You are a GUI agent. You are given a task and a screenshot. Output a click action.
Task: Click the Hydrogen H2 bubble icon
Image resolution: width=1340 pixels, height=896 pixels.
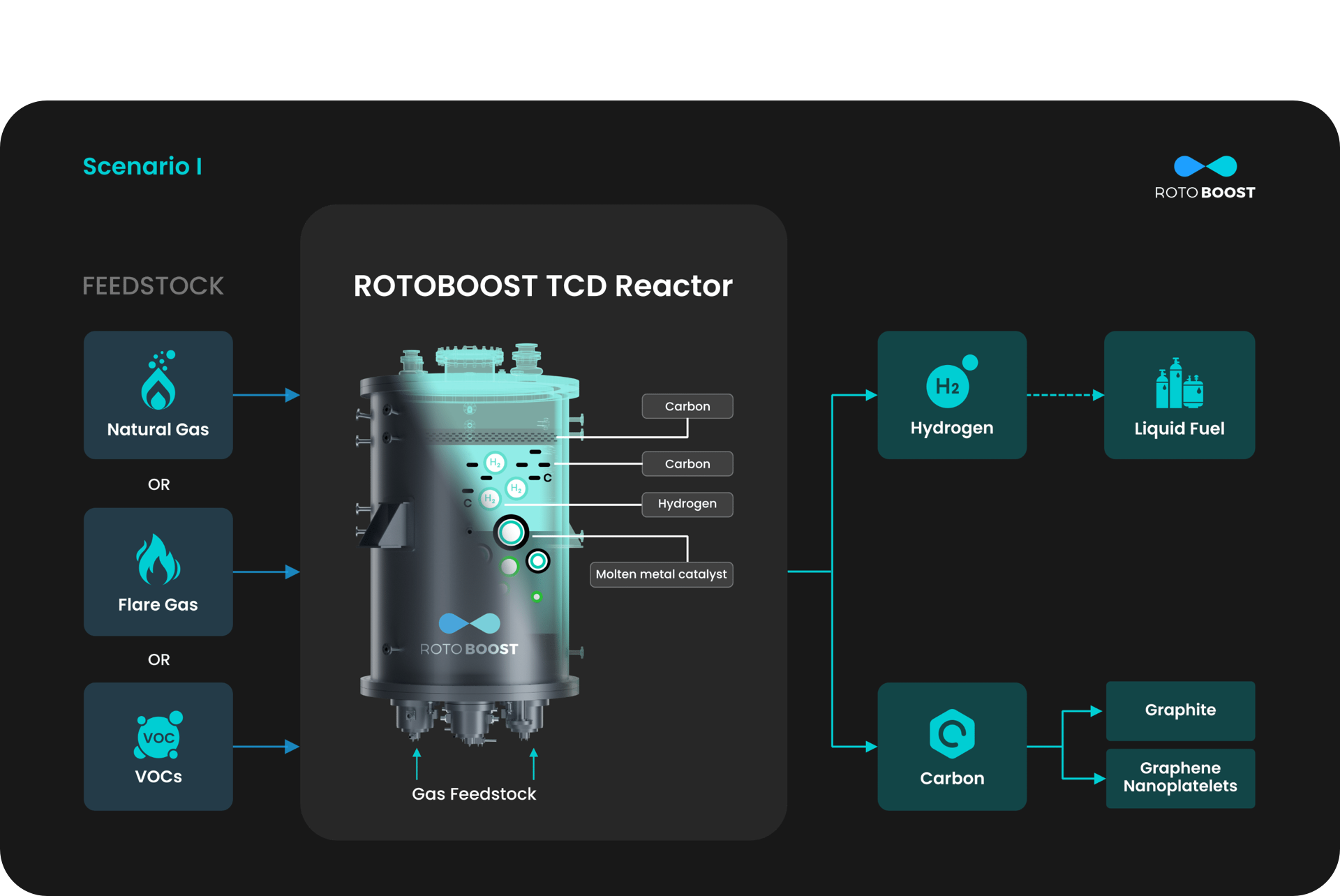point(949,385)
